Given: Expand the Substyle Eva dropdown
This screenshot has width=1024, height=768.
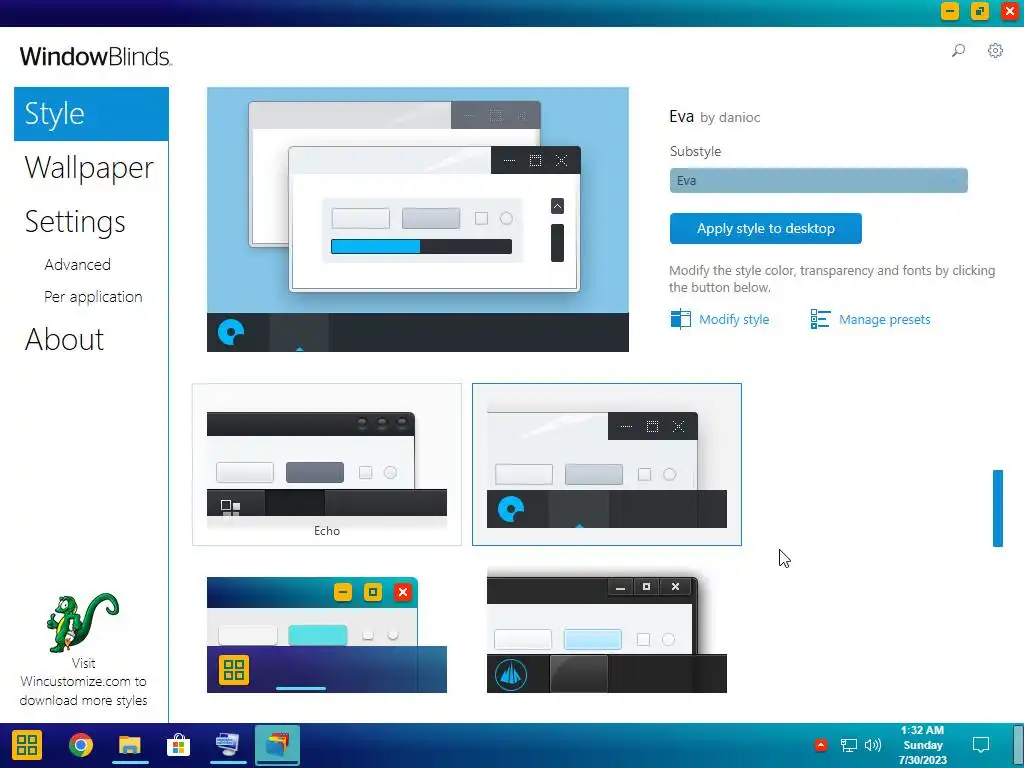Looking at the screenshot, I should pyautogui.click(x=818, y=180).
